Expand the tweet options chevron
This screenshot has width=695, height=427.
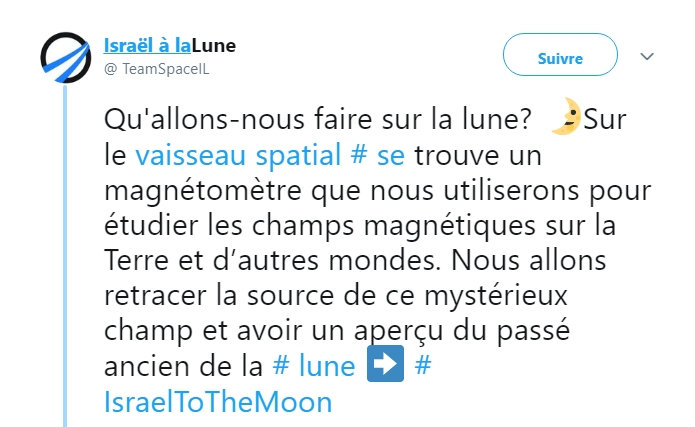click(646, 56)
